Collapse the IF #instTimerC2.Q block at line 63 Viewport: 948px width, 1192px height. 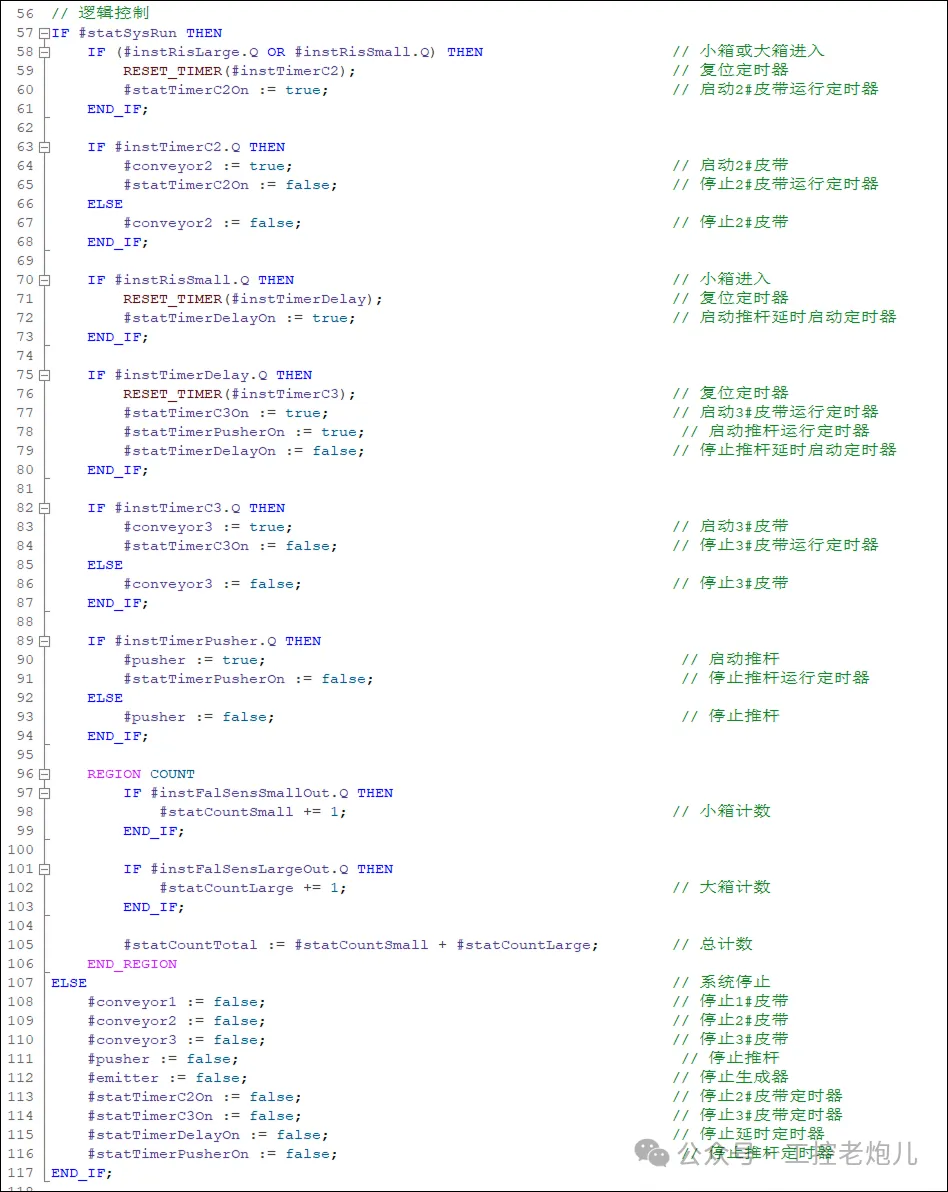tap(44, 147)
